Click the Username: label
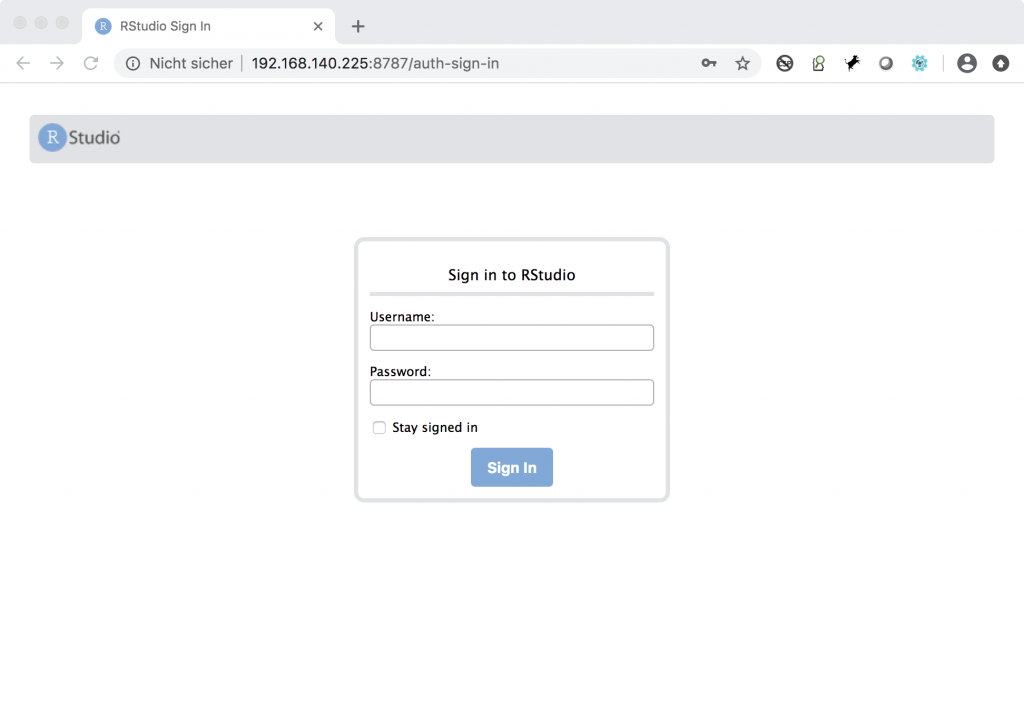Viewport: 1024px width, 728px height. click(402, 317)
